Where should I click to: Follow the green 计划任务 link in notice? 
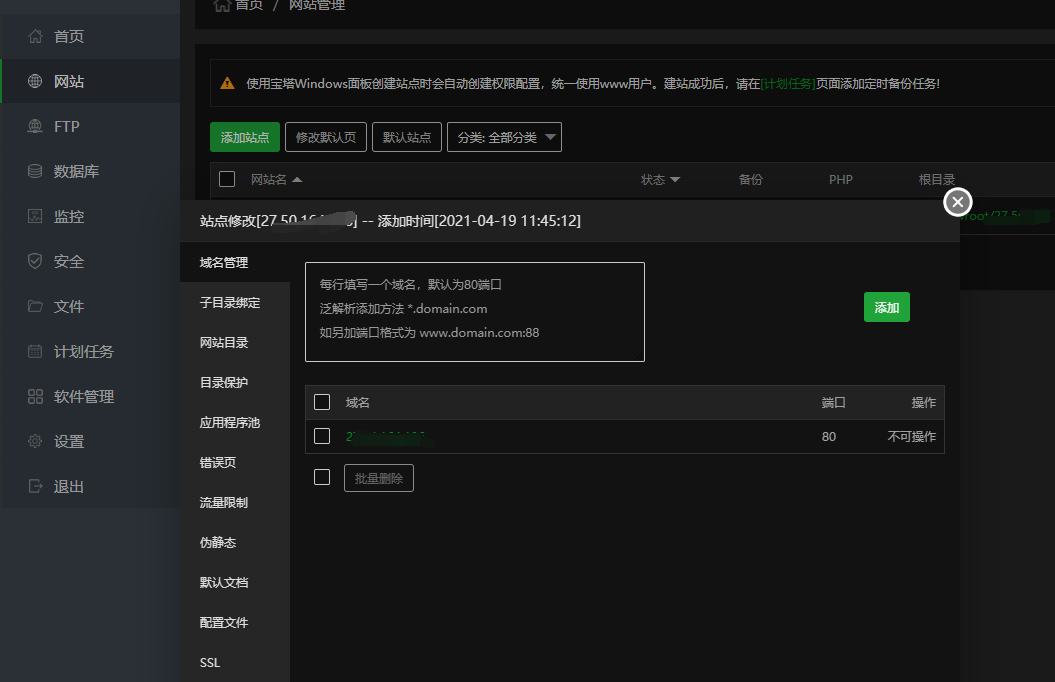788,83
